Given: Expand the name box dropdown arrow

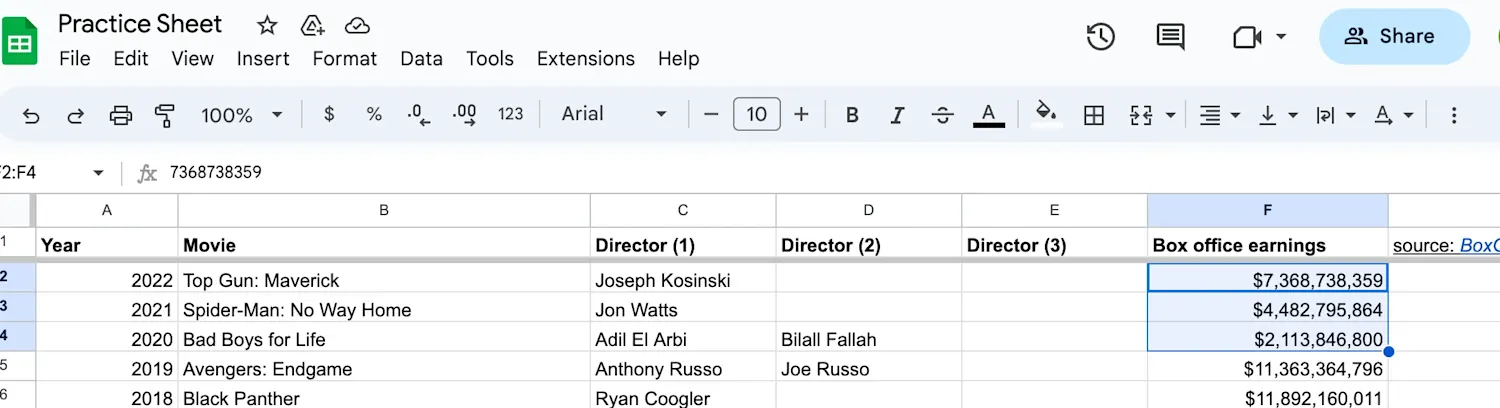Looking at the screenshot, I should [x=98, y=173].
